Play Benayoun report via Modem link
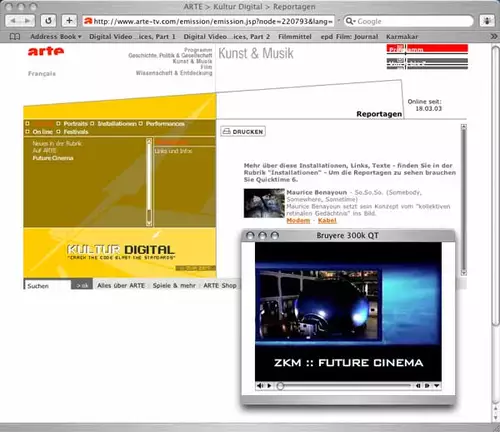The width and height of the screenshot is (500, 432). [x=298, y=221]
